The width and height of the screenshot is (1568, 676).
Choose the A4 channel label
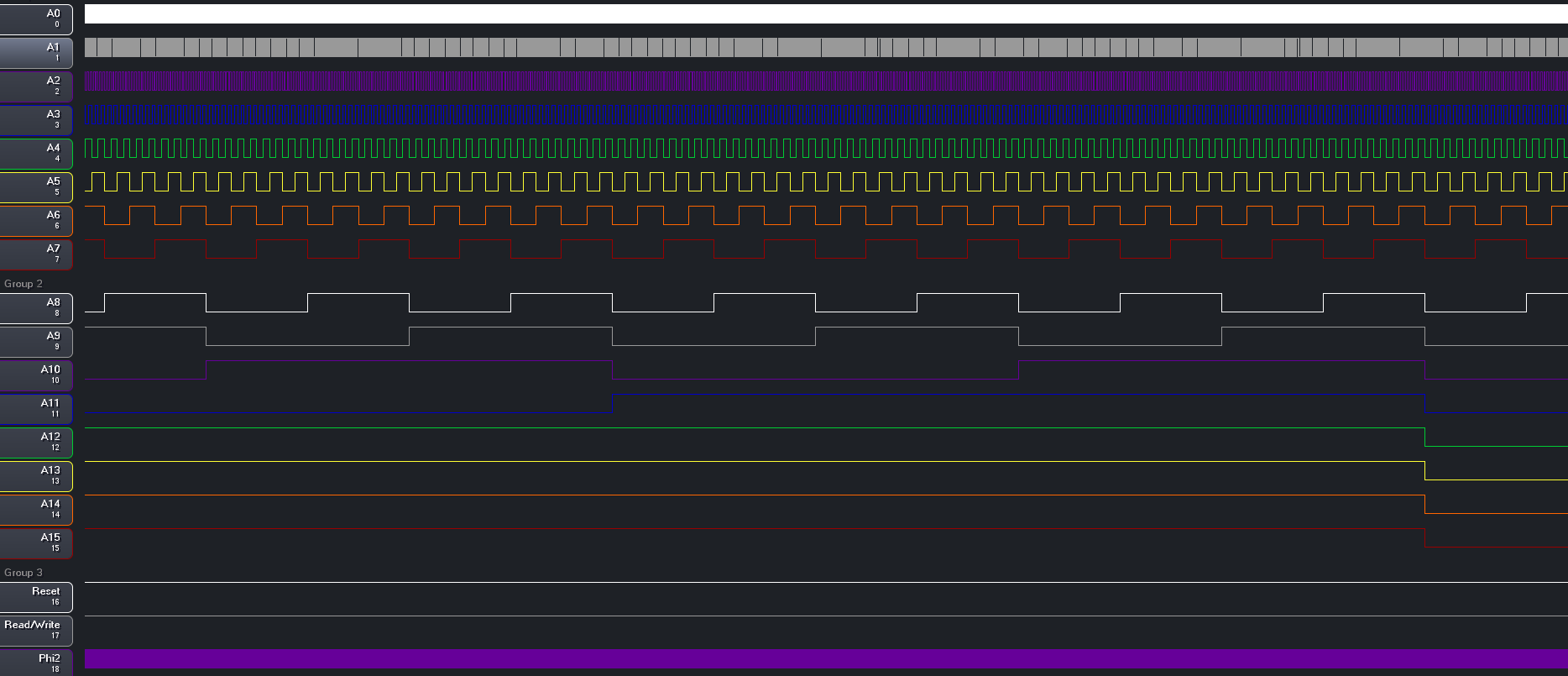pyautogui.click(x=36, y=153)
